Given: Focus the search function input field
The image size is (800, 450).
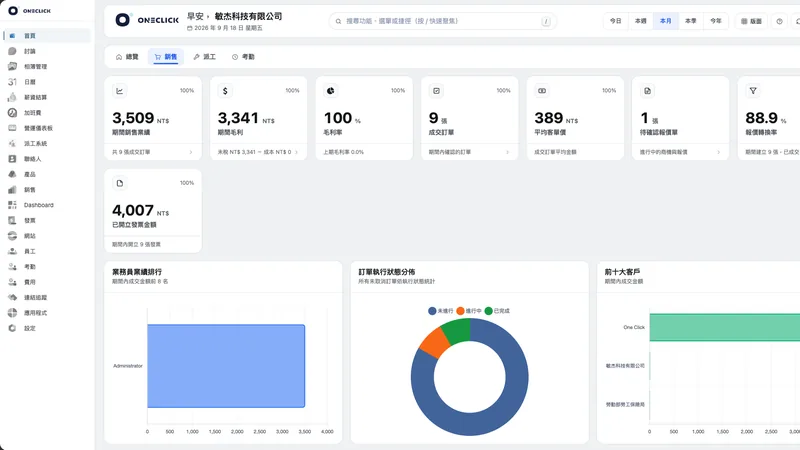Looking at the screenshot, I should pos(442,21).
